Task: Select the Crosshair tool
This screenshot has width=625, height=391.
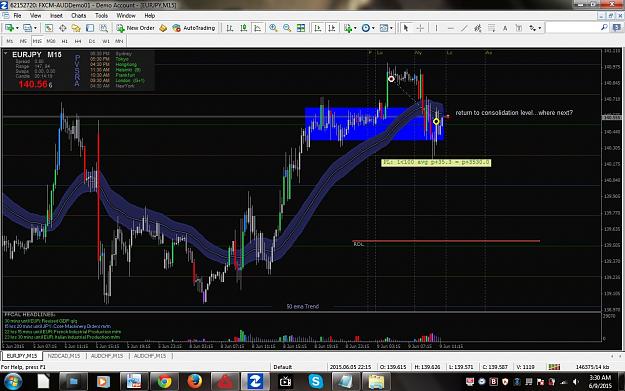Action: [420, 28]
